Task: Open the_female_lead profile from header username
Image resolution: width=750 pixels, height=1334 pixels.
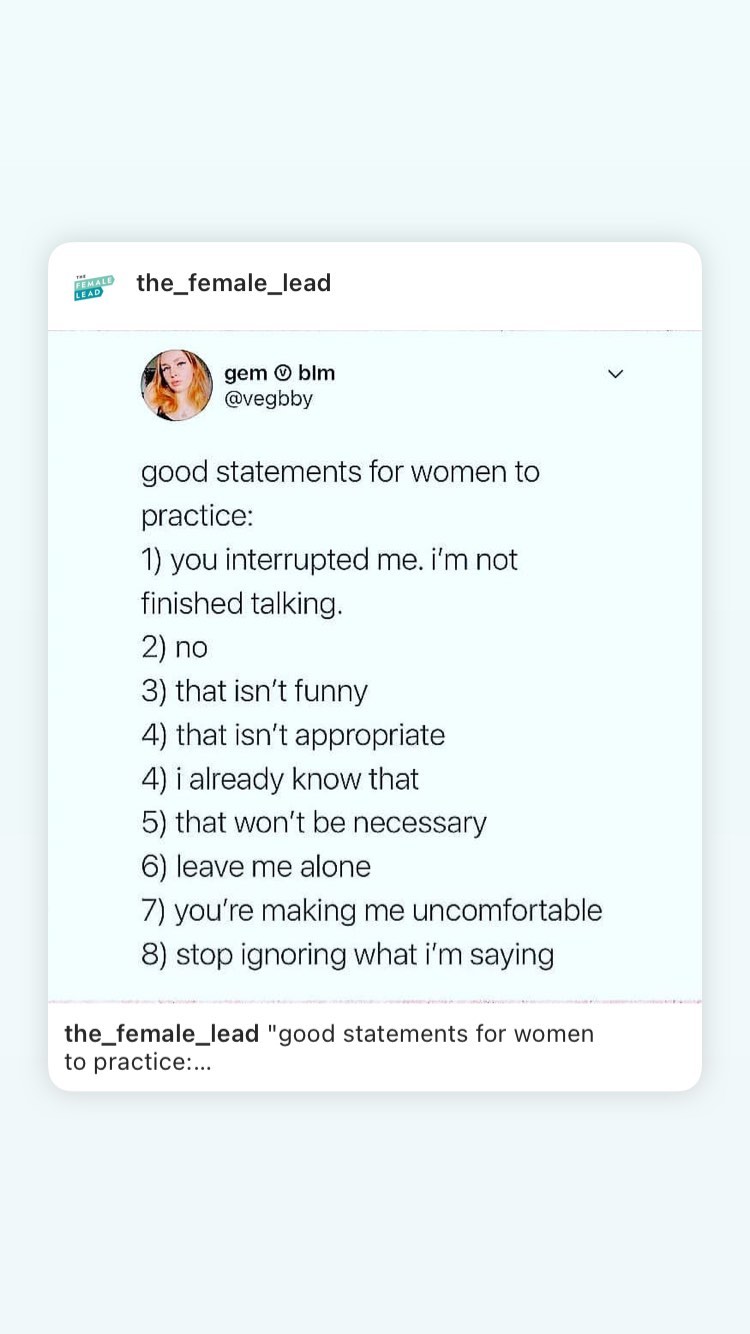Action: point(233,284)
